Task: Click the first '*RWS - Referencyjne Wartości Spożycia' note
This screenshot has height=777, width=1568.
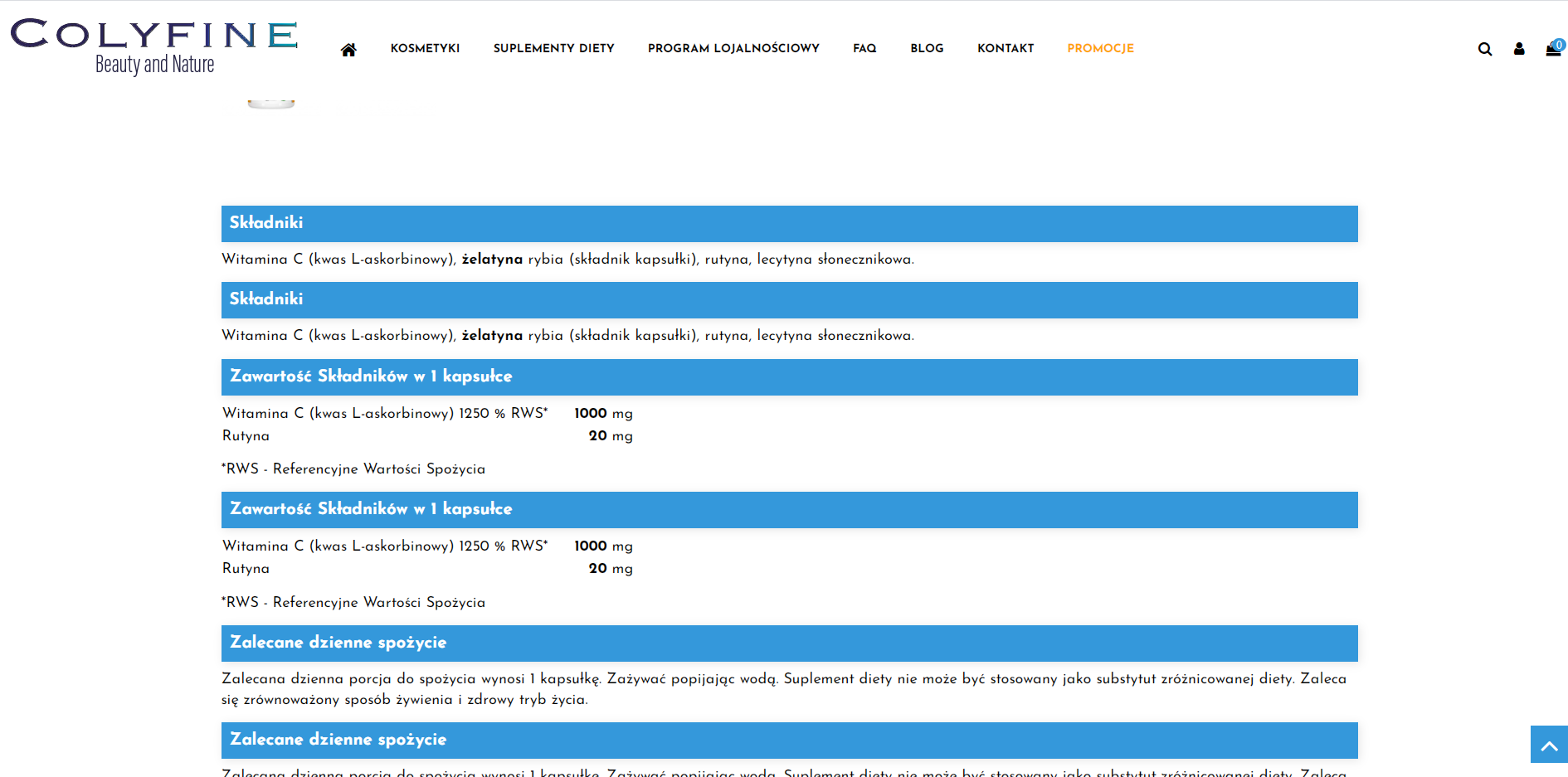Action: pyautogui.click(x=353, y=469)
